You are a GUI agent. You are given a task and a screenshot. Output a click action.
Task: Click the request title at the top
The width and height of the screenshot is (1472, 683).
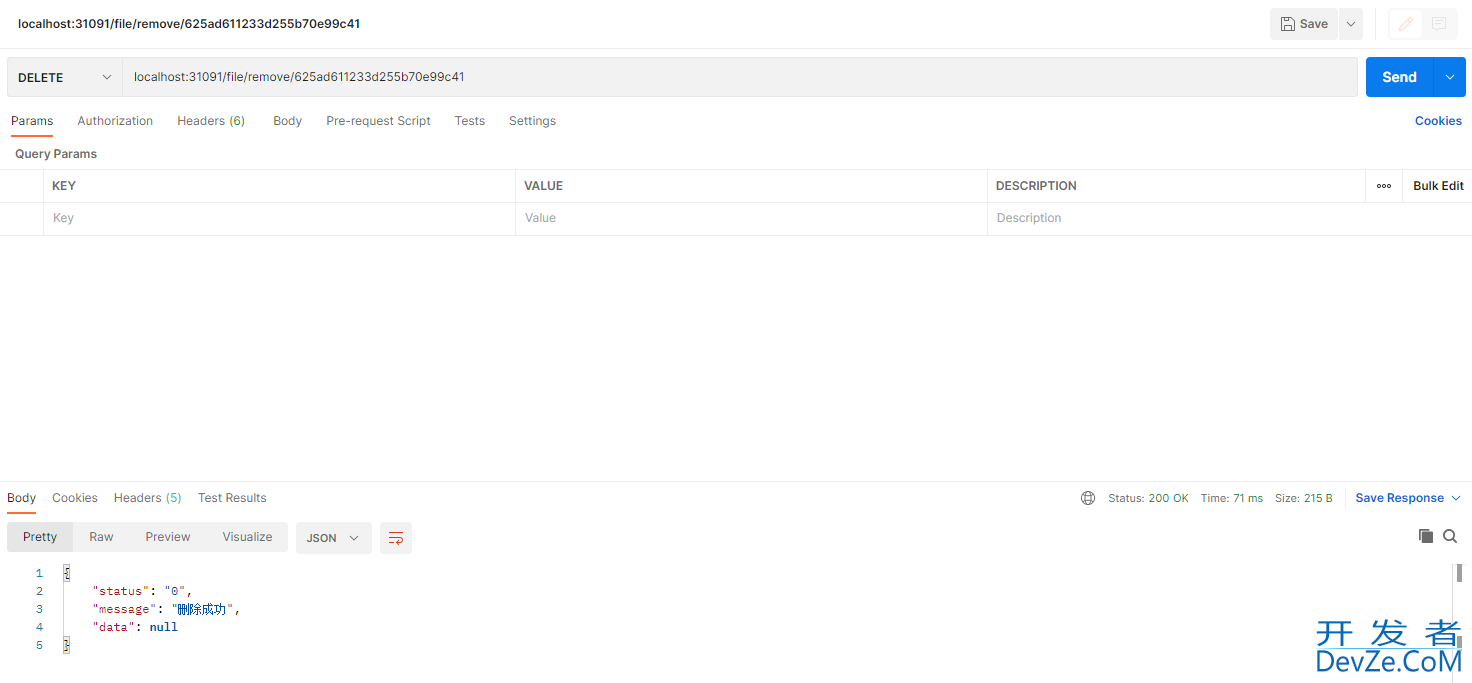tap(189, 24)
